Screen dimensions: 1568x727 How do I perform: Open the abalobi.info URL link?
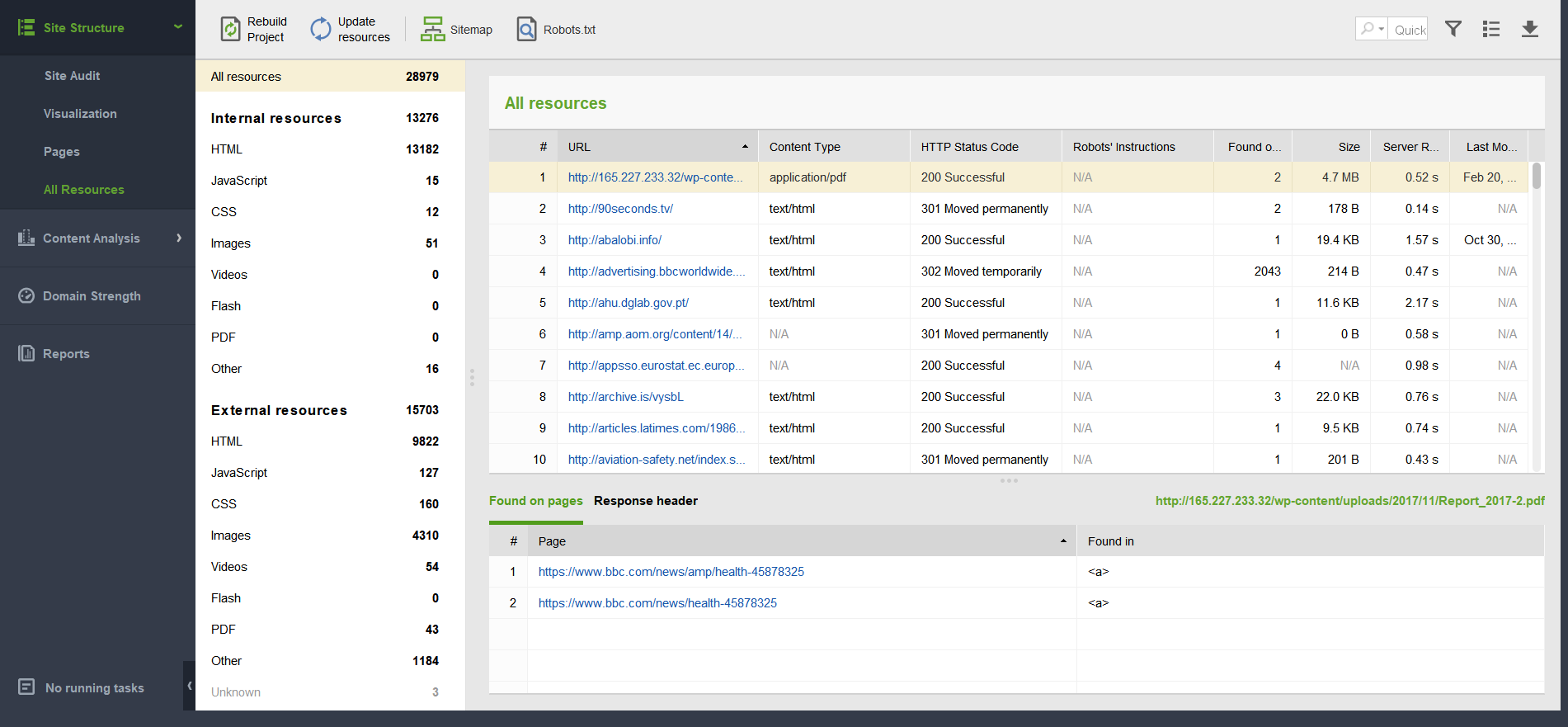(614, 240)
